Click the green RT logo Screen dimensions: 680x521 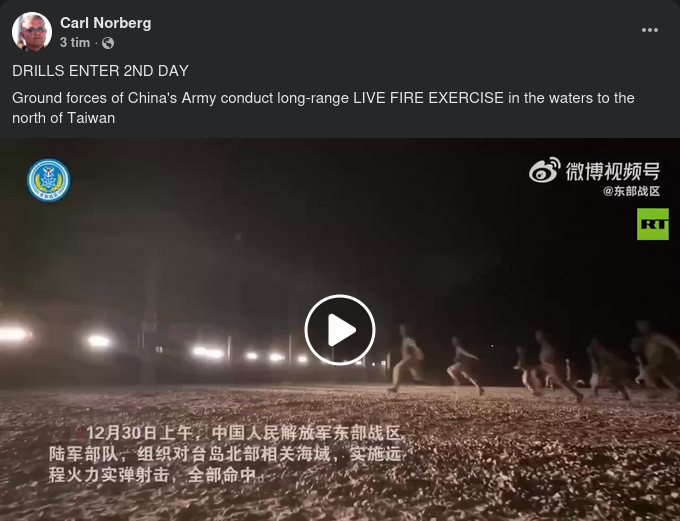pos(653,224)
